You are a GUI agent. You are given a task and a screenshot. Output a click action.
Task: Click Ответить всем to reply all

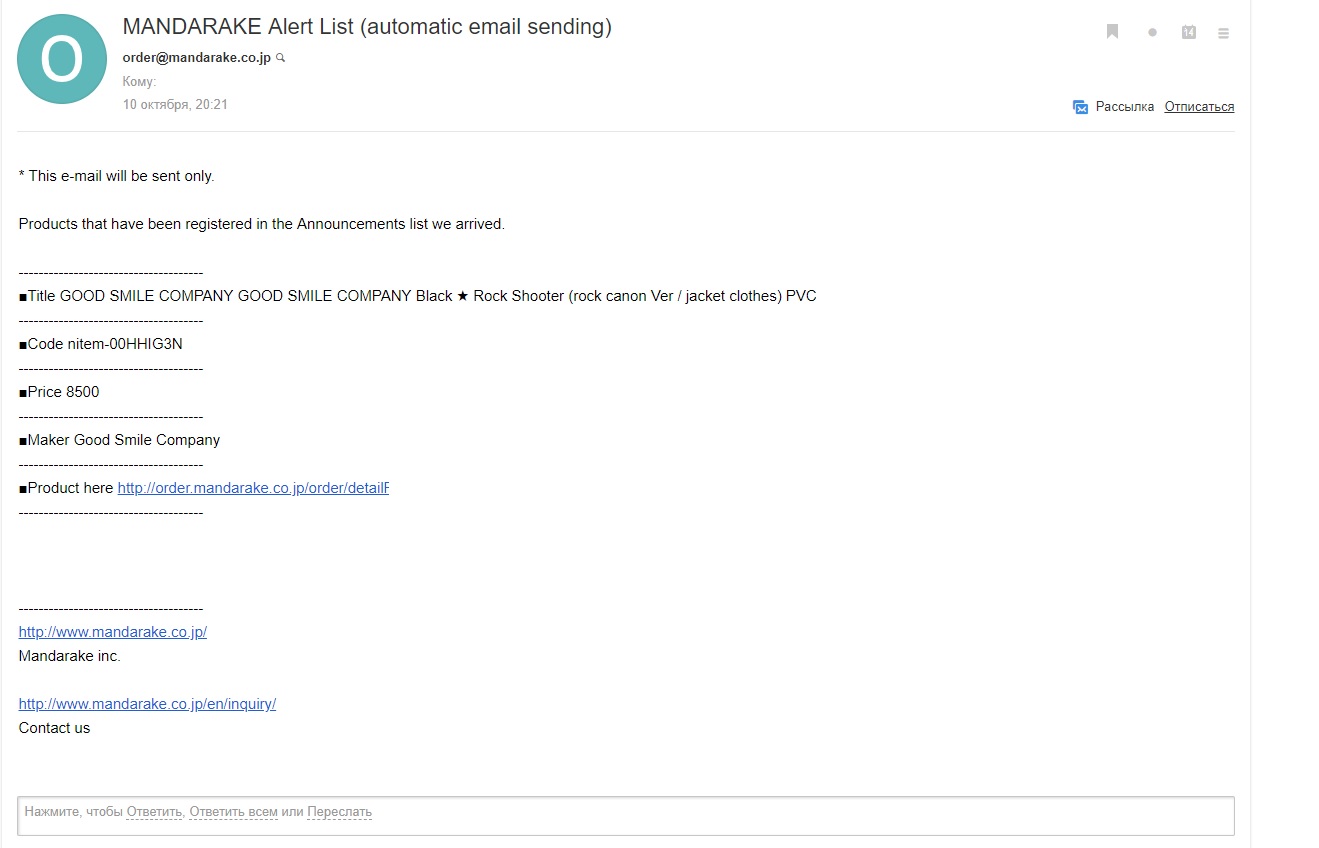[x=233, y=812]
